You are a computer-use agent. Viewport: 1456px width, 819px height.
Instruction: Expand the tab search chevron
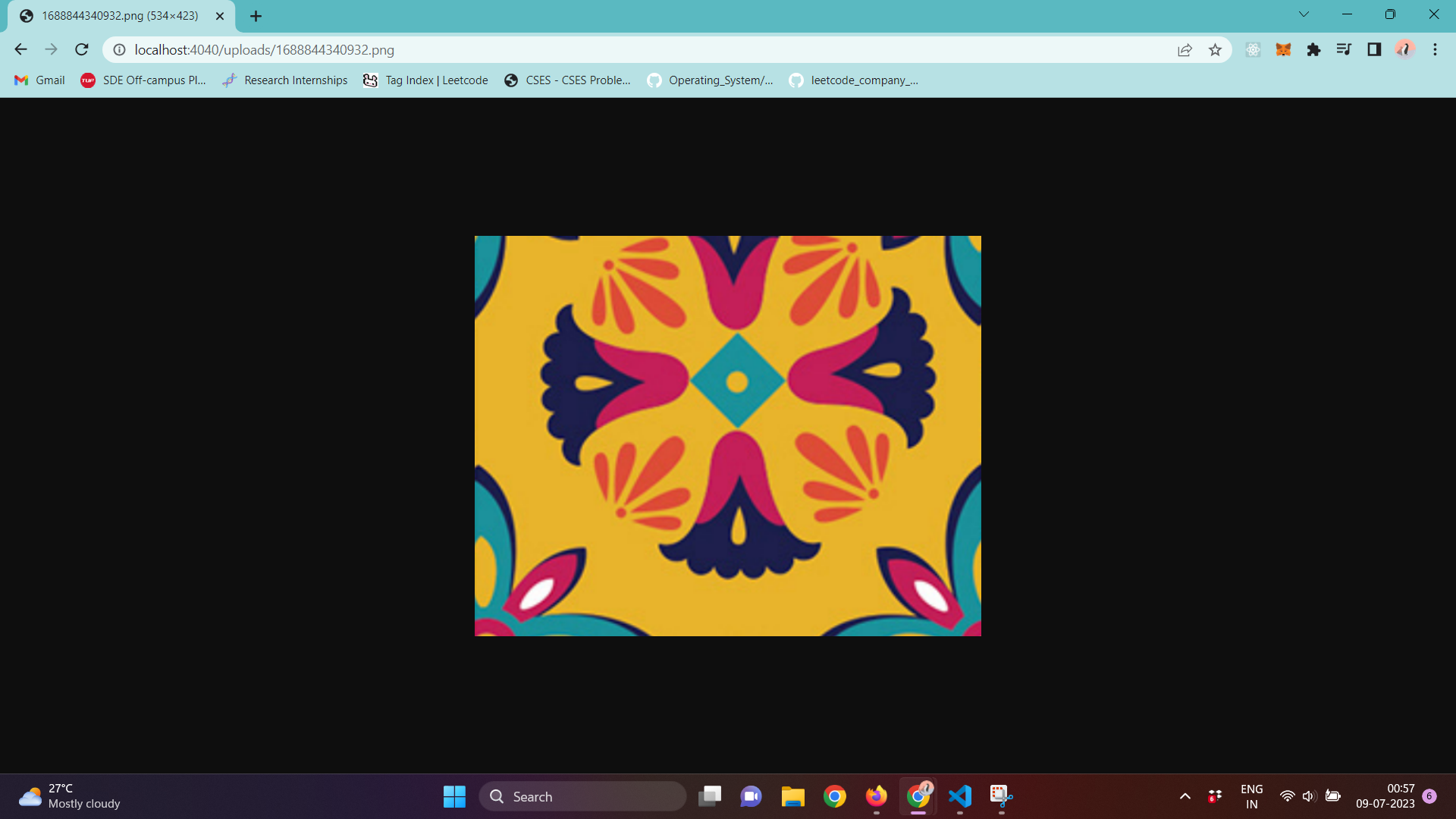(1304, 14)
